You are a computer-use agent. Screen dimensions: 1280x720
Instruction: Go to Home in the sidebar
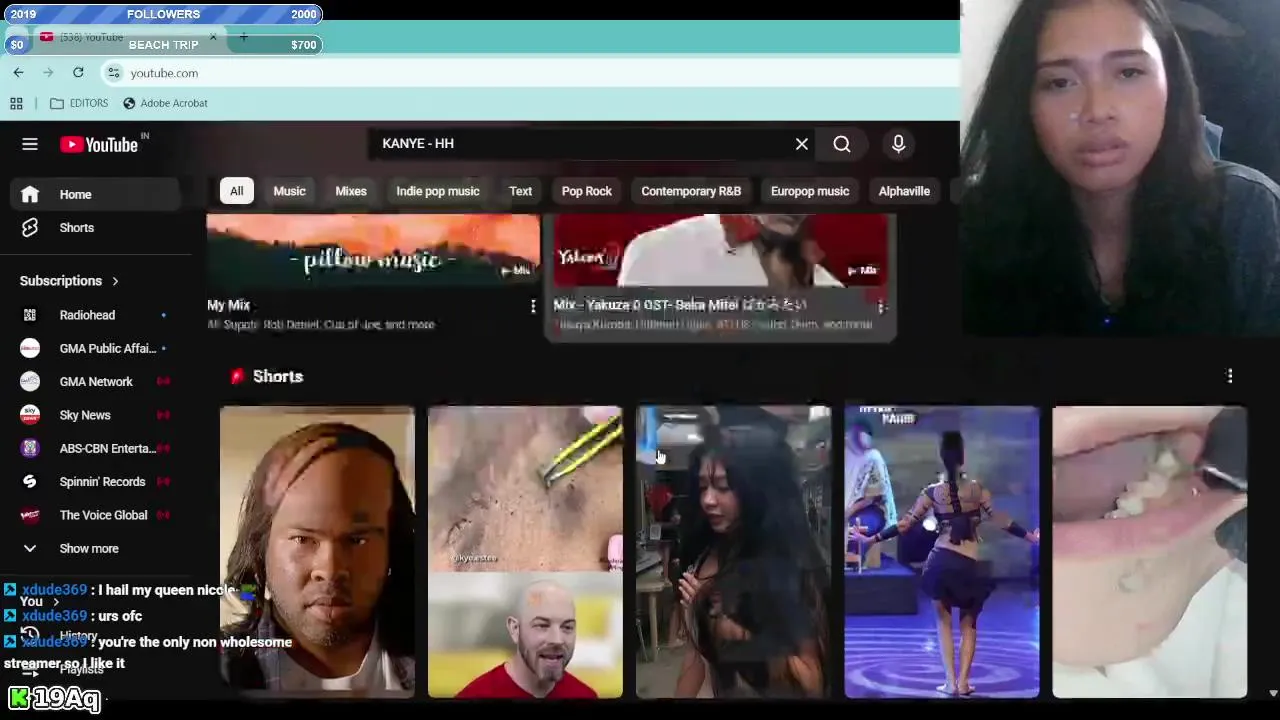95,195
